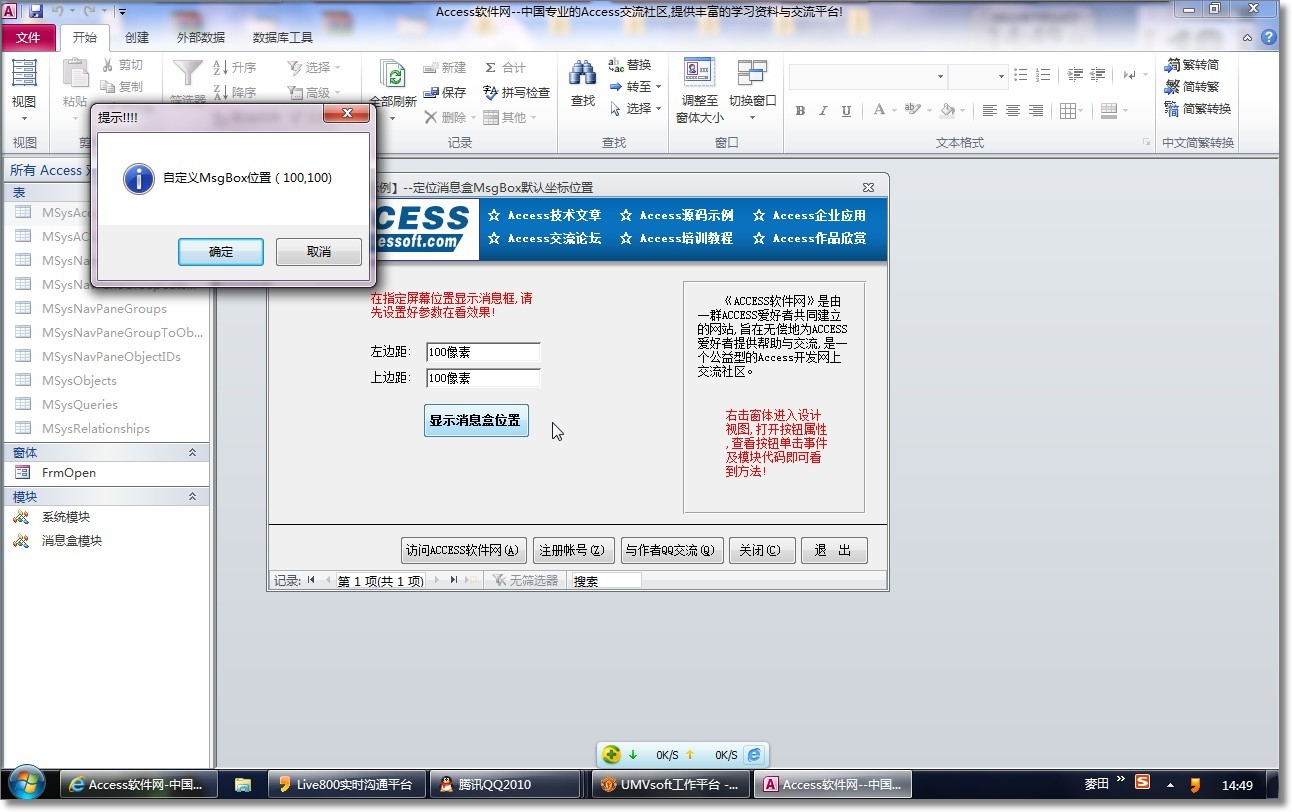The image size is (1292, 812).
Task: Click the 简繁转换 Chinese conversion icon
Action: click(1172, 109)
